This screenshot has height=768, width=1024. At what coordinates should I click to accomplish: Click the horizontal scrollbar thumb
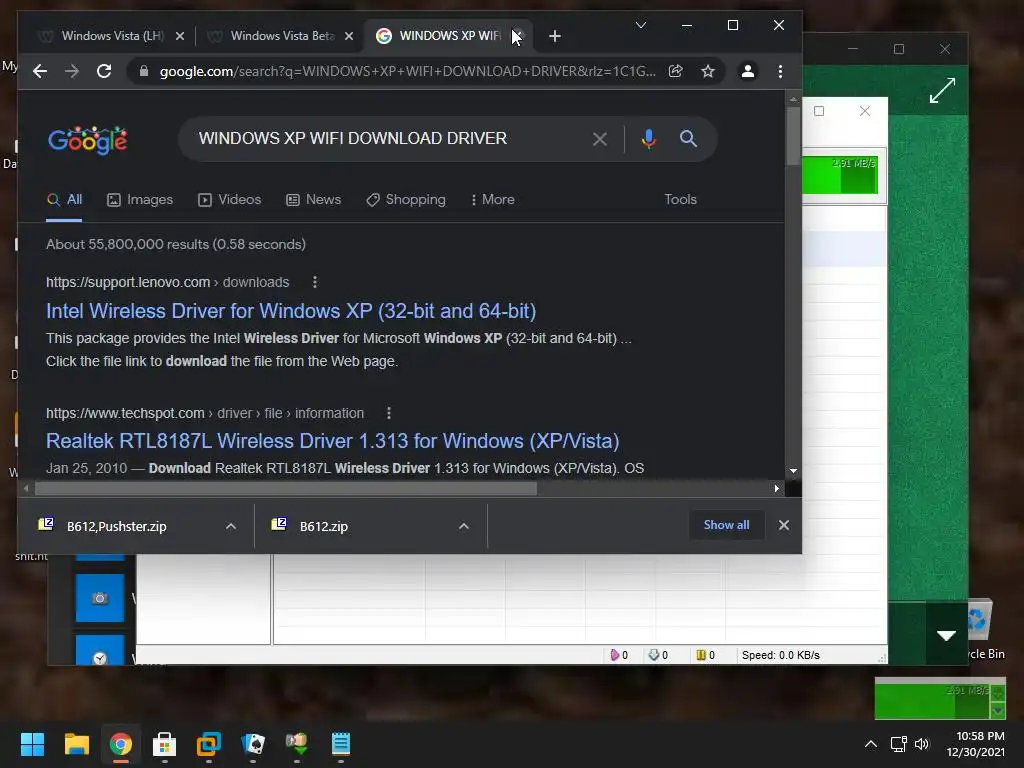(285, 488)
